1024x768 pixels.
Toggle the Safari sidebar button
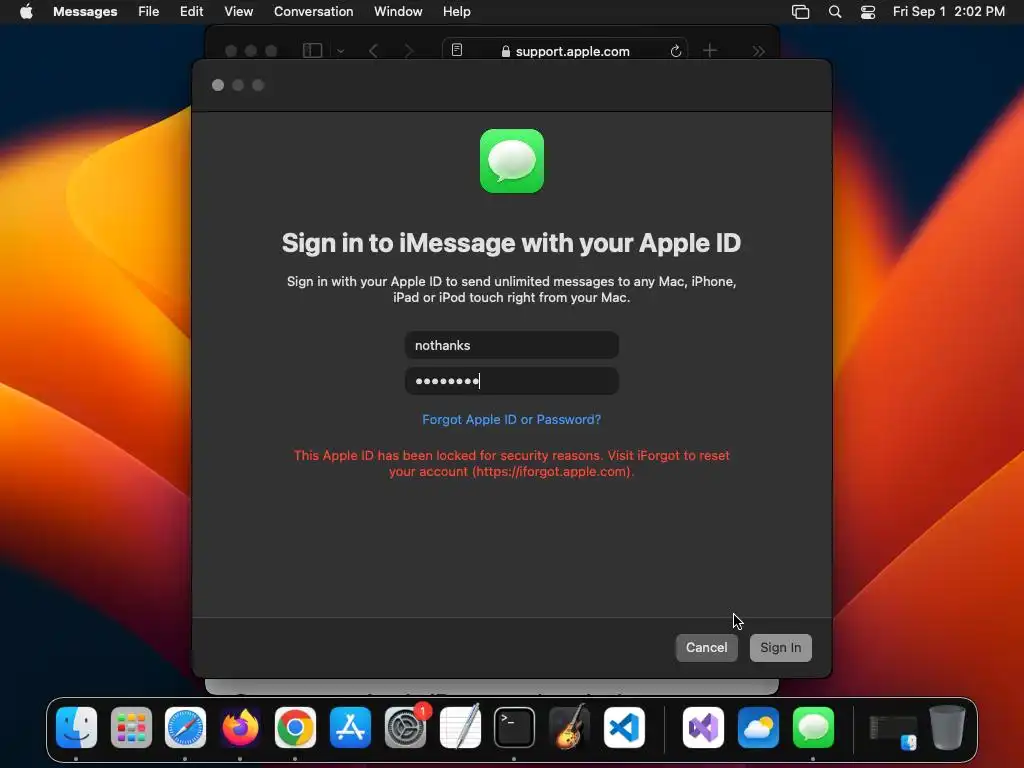click(x=312, y=50)
